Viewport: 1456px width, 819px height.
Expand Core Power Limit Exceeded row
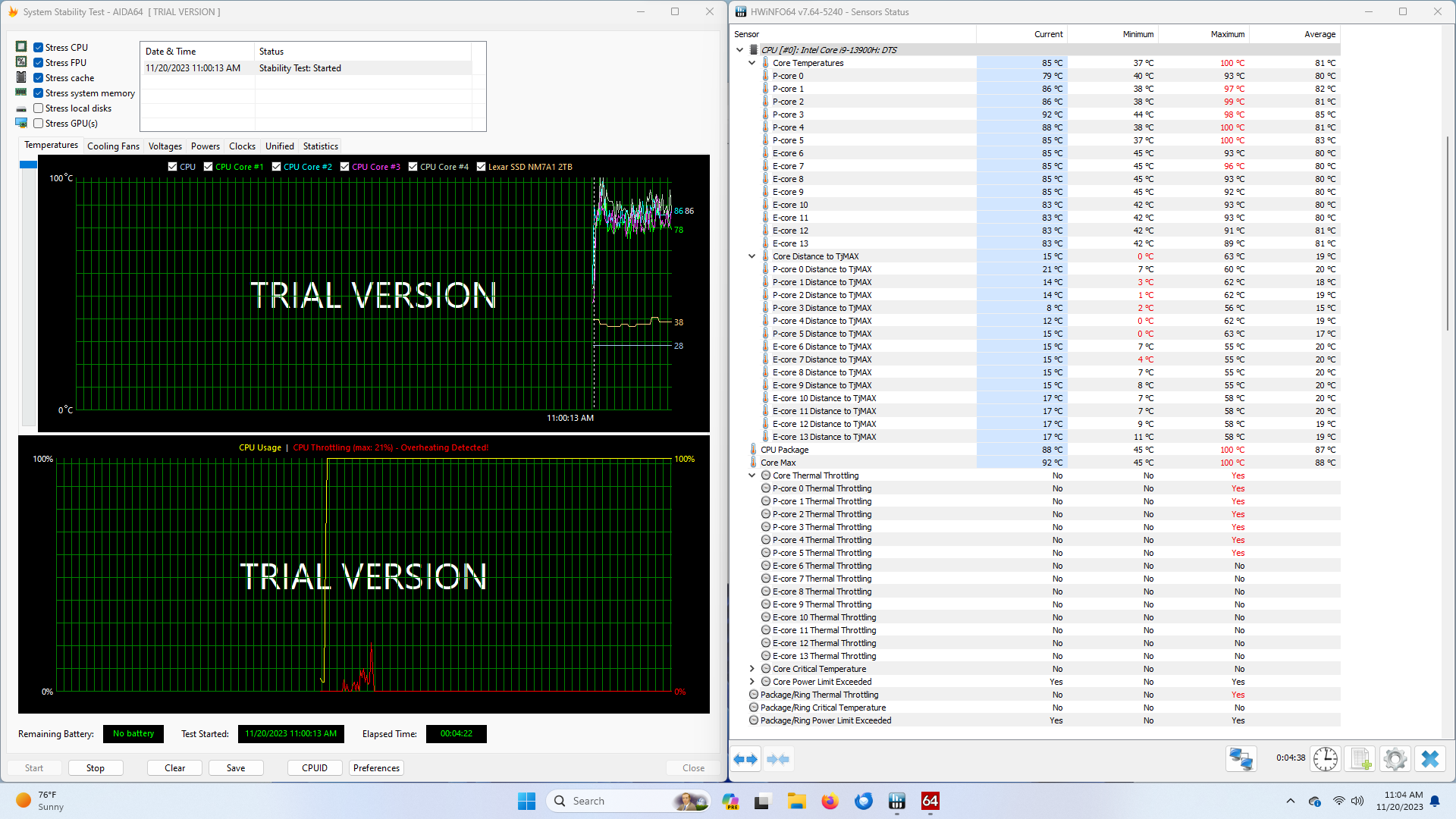coord(752,682)
